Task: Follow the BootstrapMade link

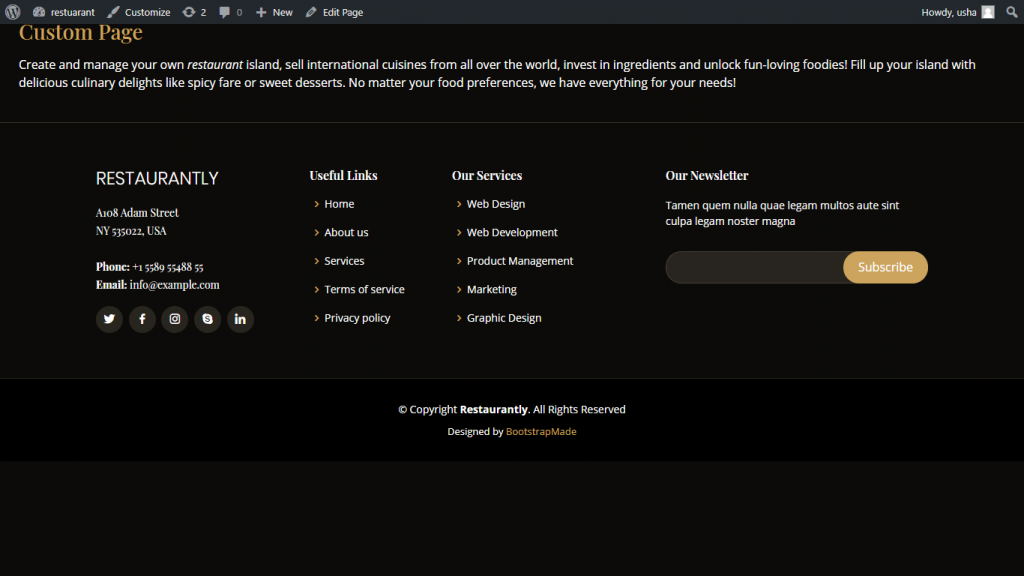Action: pyautogui.click(x=541, y=432)
